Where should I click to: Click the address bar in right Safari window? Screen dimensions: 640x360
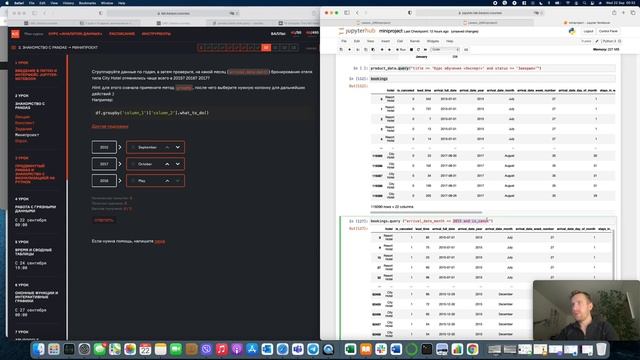click(x=480, y=13)
